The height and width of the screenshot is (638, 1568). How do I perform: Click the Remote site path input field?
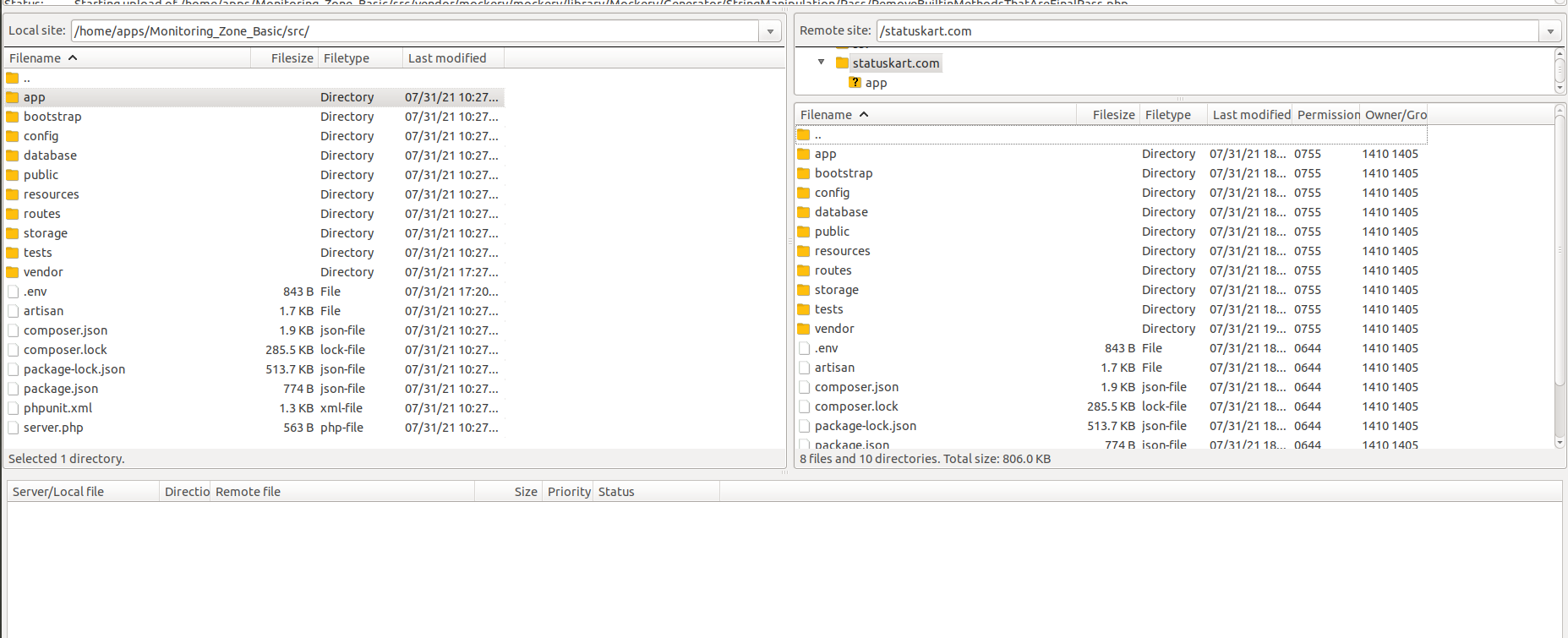pyautogui.click(x=1206, y=31)
